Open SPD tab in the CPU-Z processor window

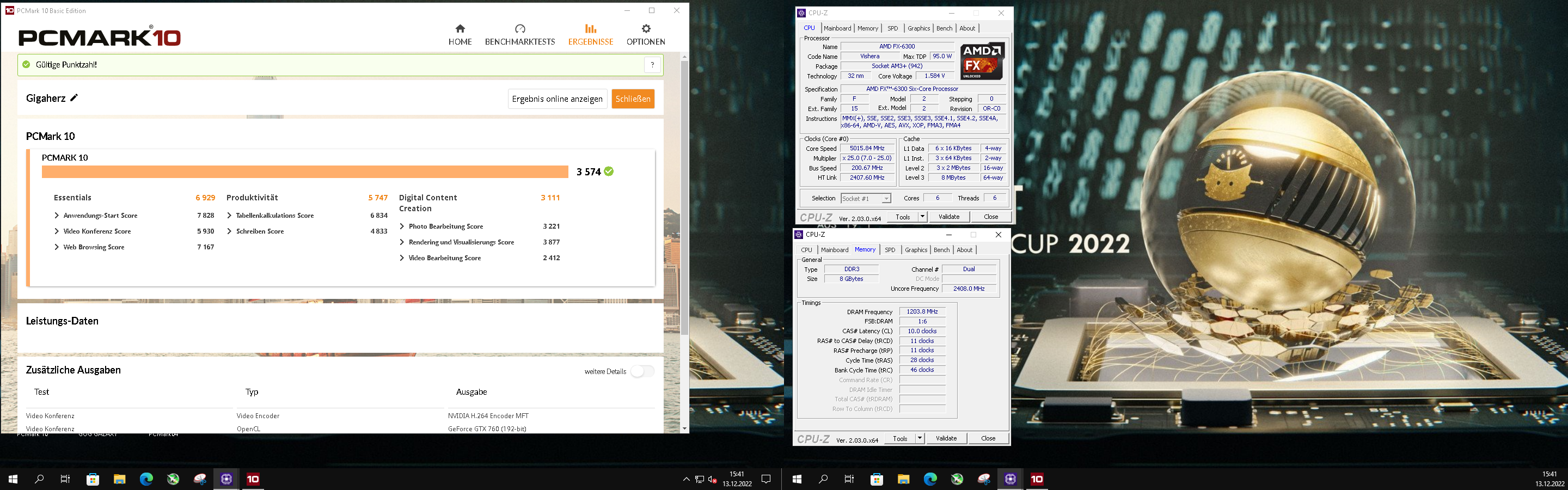(892, 28)
